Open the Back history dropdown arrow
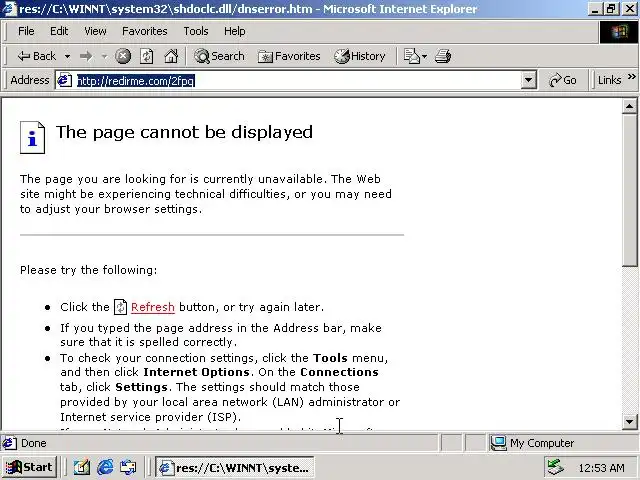 (x=67, y=56)
